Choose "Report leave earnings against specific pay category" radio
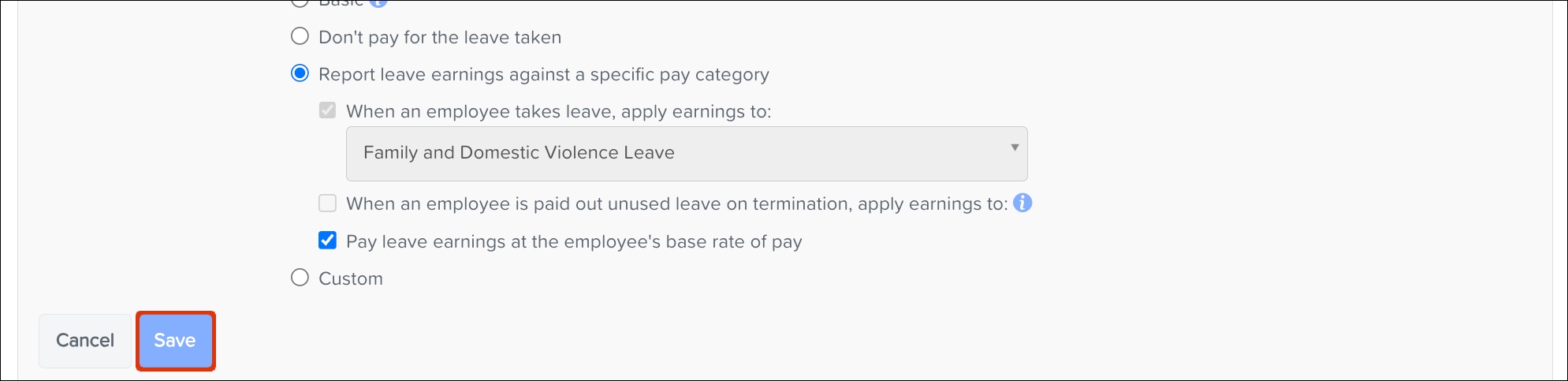1568x381 pixels. click(300, 73)
